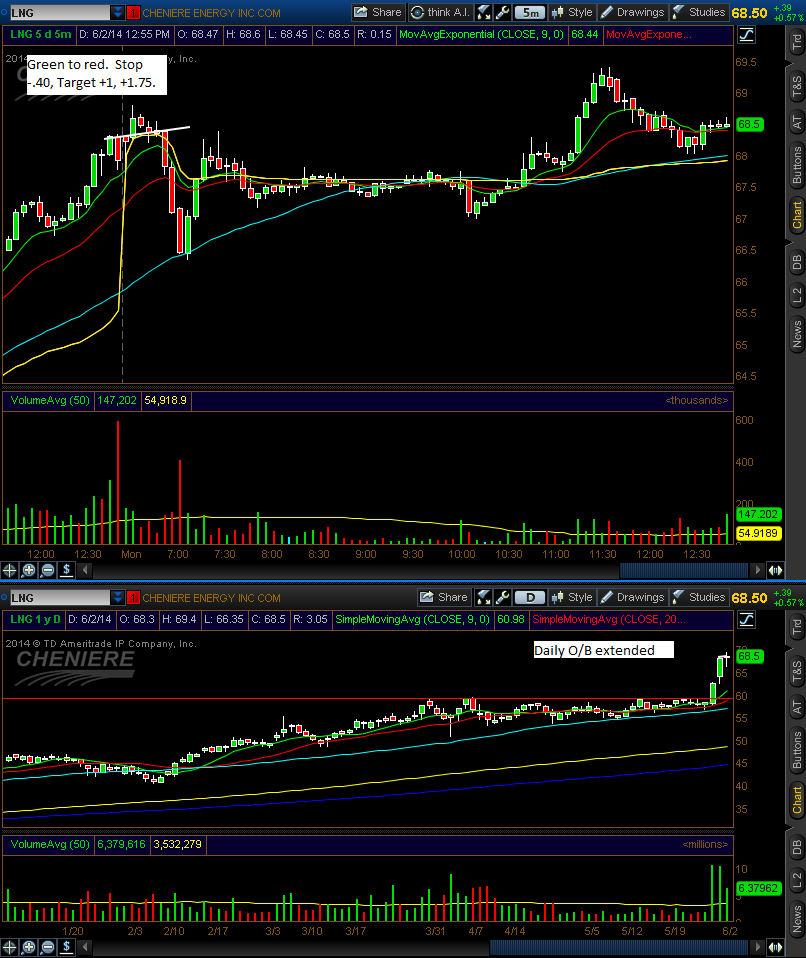Open Trd sidebar tab of bottom chart
806x958 pixels.
point(796,626)
